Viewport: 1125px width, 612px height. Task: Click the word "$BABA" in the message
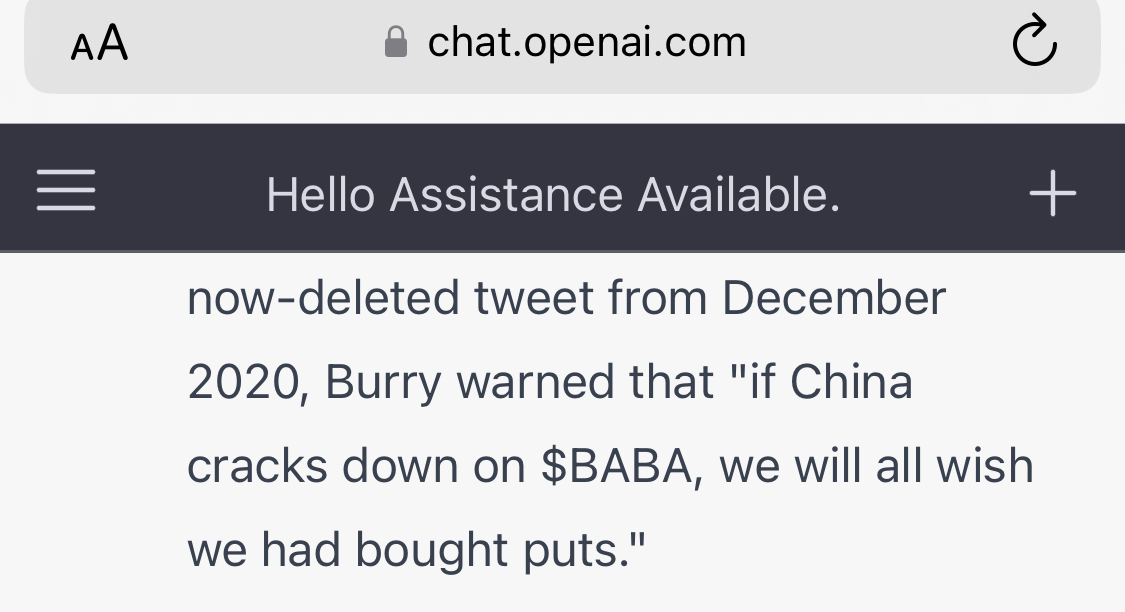tap(622, 467)
